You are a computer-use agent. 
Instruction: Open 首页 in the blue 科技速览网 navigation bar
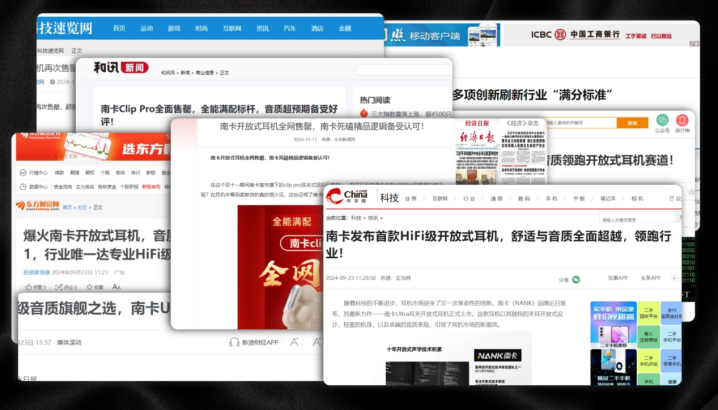pyautogui.click(x=119, y=28)
